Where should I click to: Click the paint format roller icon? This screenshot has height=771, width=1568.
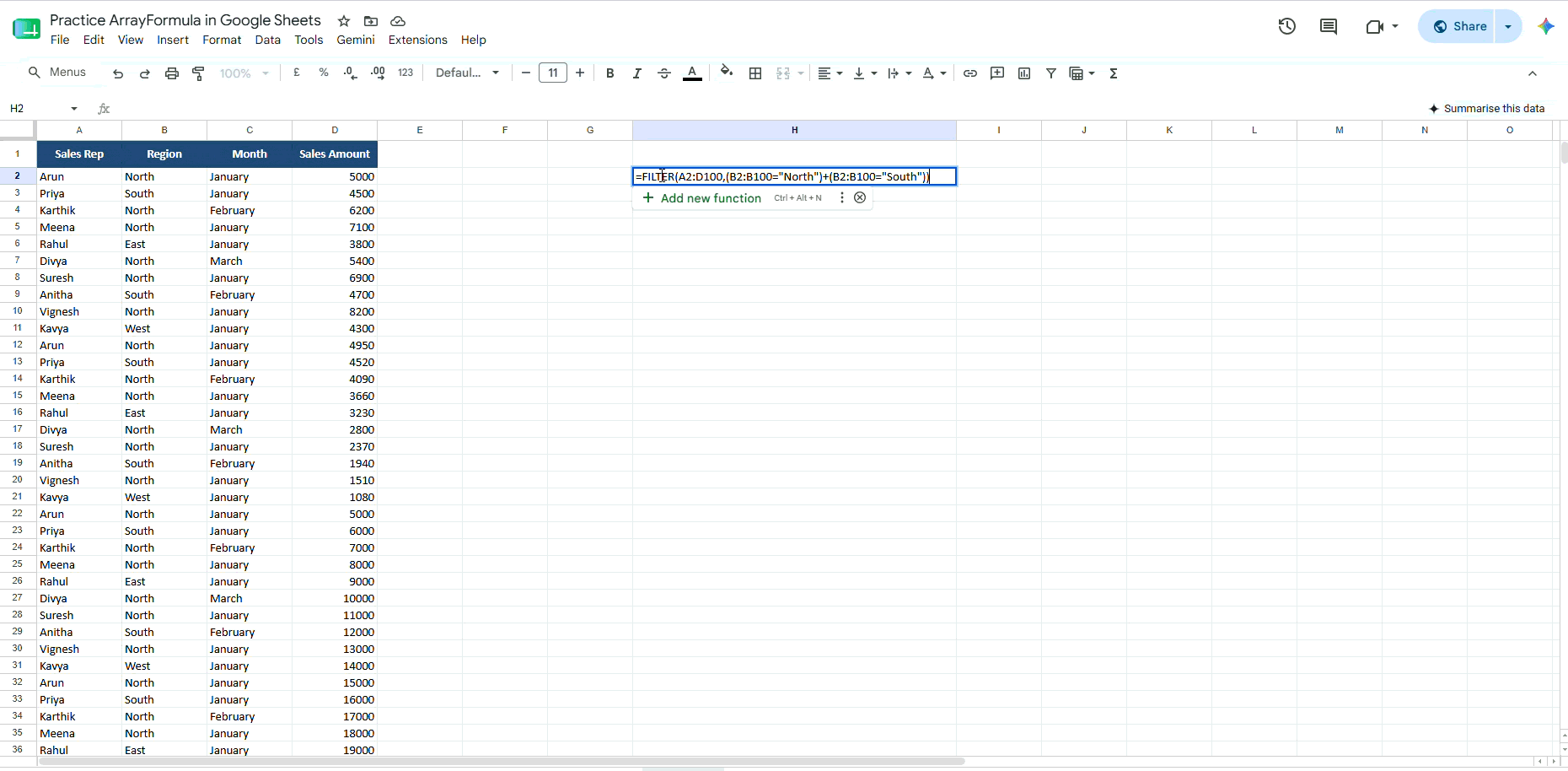199,73
